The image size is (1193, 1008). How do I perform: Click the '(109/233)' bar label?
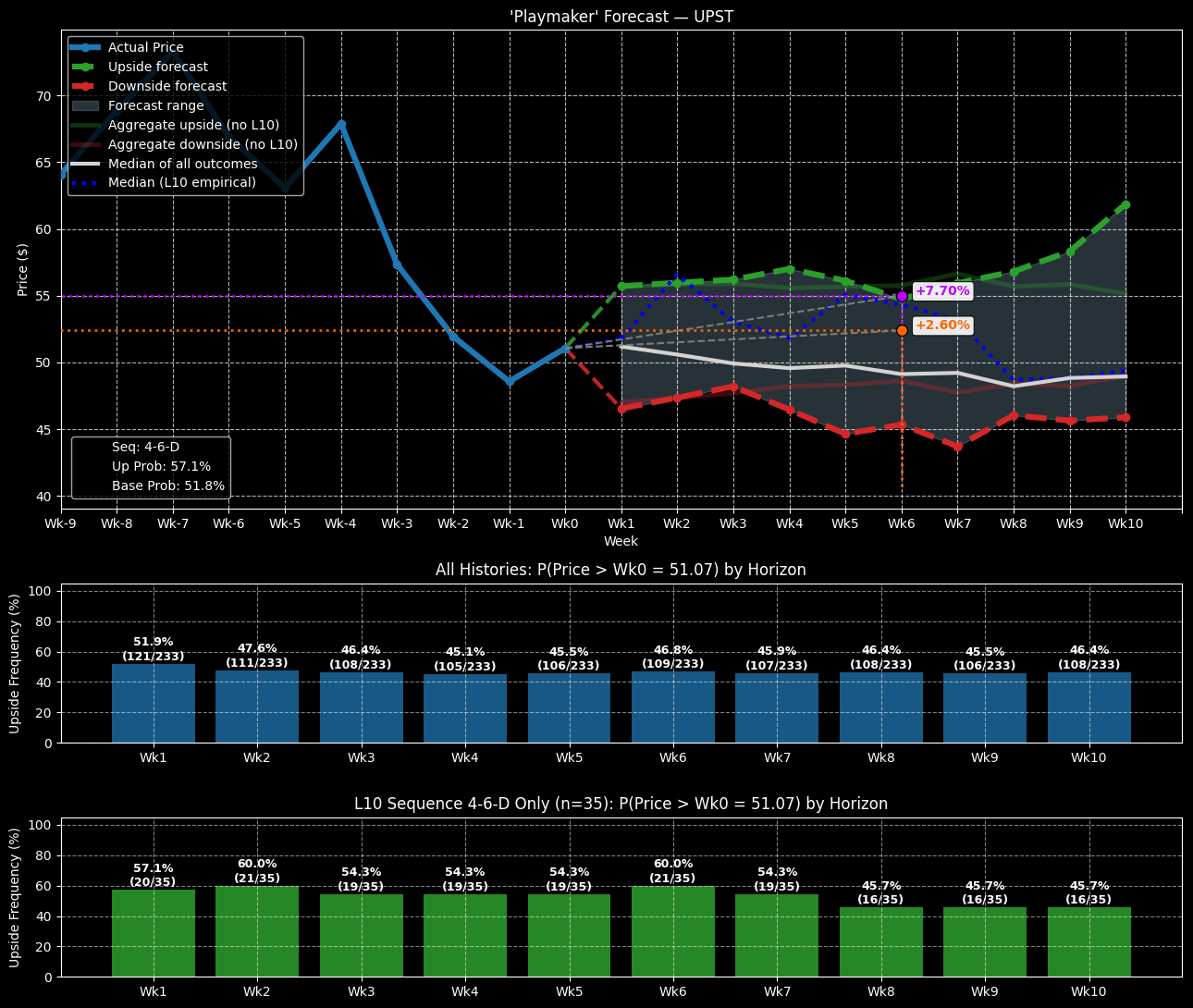pos(673,664)
